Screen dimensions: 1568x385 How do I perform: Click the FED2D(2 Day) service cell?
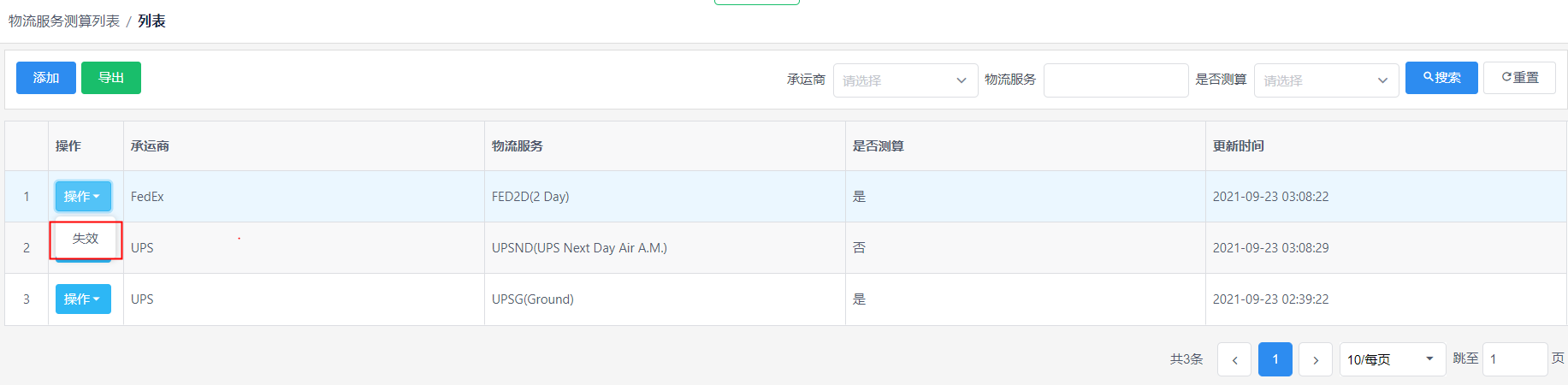coord(665,197)
